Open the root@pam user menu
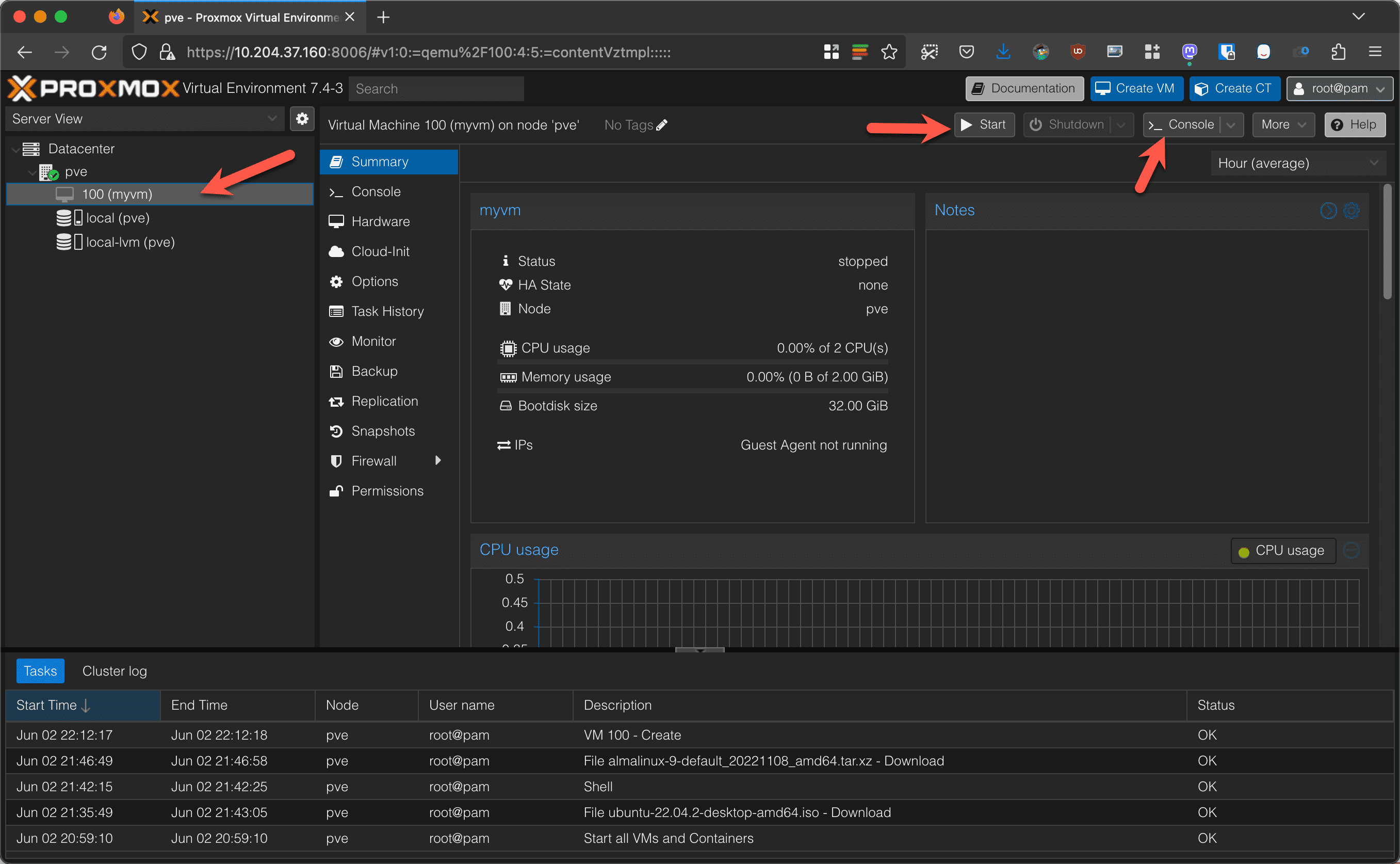This screenshot has width=1400, height=864. (1339, 89)
